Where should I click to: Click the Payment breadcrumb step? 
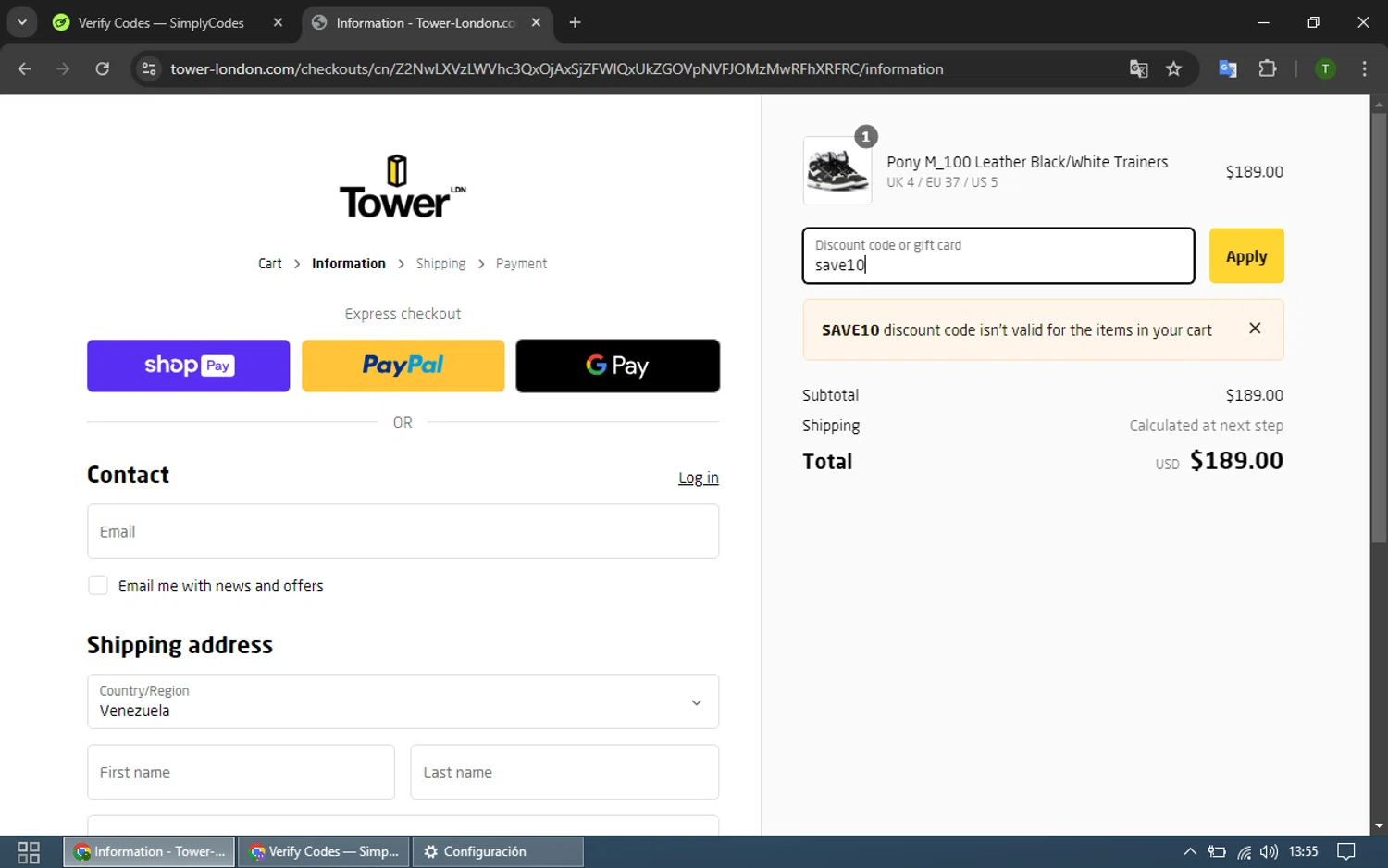point(521,264)
